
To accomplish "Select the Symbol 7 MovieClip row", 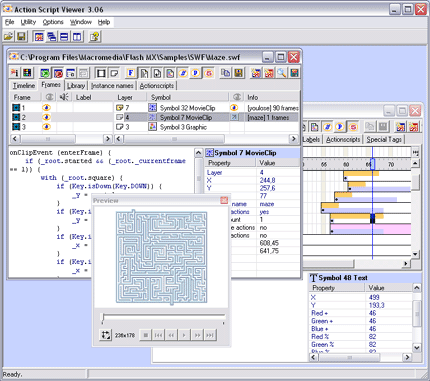I will pyautogui.click(x=206, y=117).
